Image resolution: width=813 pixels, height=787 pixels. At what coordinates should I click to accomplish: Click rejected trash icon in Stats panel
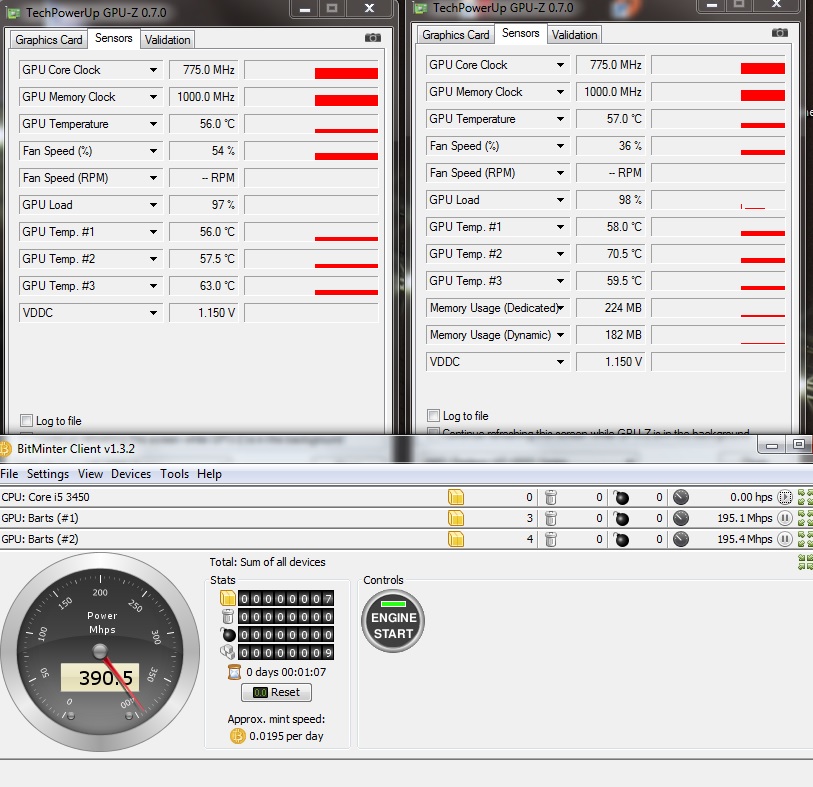(228, 616)
